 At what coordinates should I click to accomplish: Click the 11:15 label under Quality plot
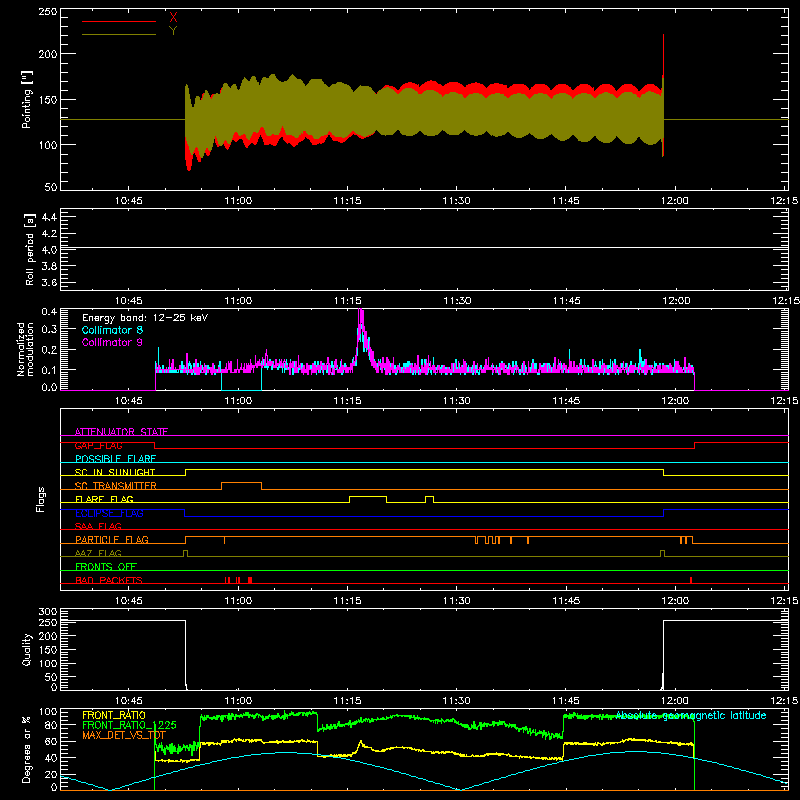347,701
